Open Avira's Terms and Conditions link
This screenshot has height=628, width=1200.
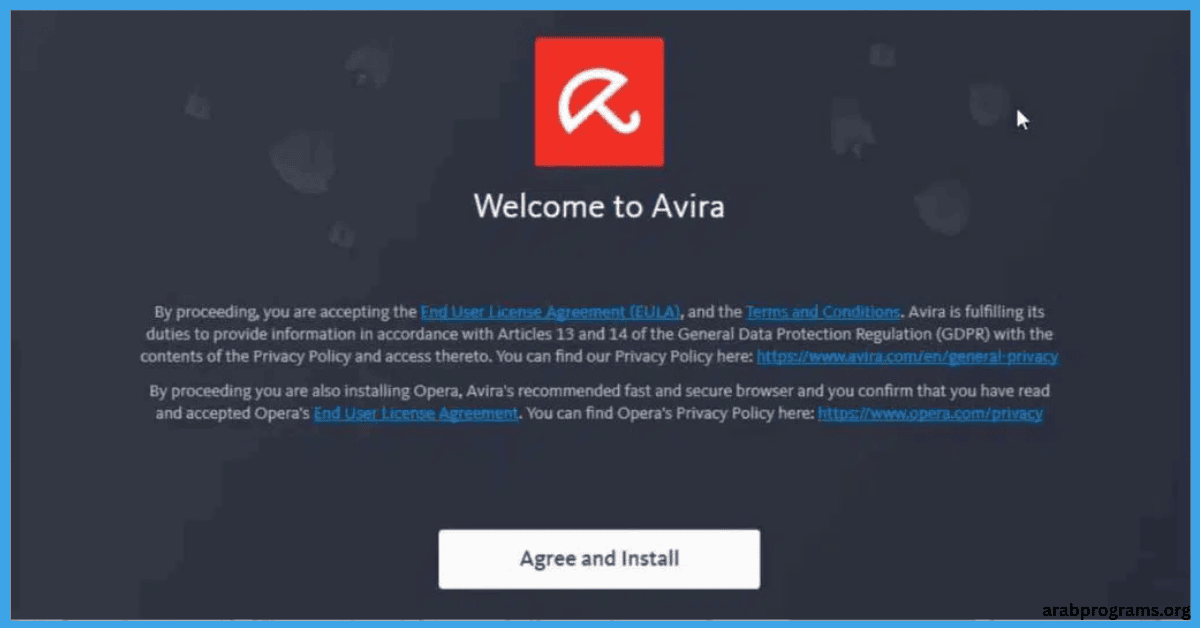pos(824,312)
